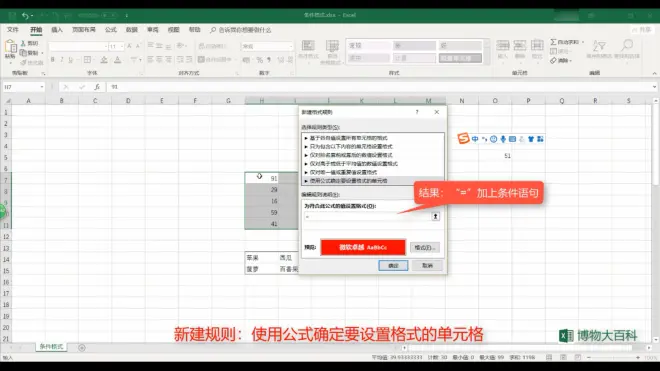The height and width of the screenshot is (371, 660).
Task: Open the font size dropdown
Action: coord(122,46)
